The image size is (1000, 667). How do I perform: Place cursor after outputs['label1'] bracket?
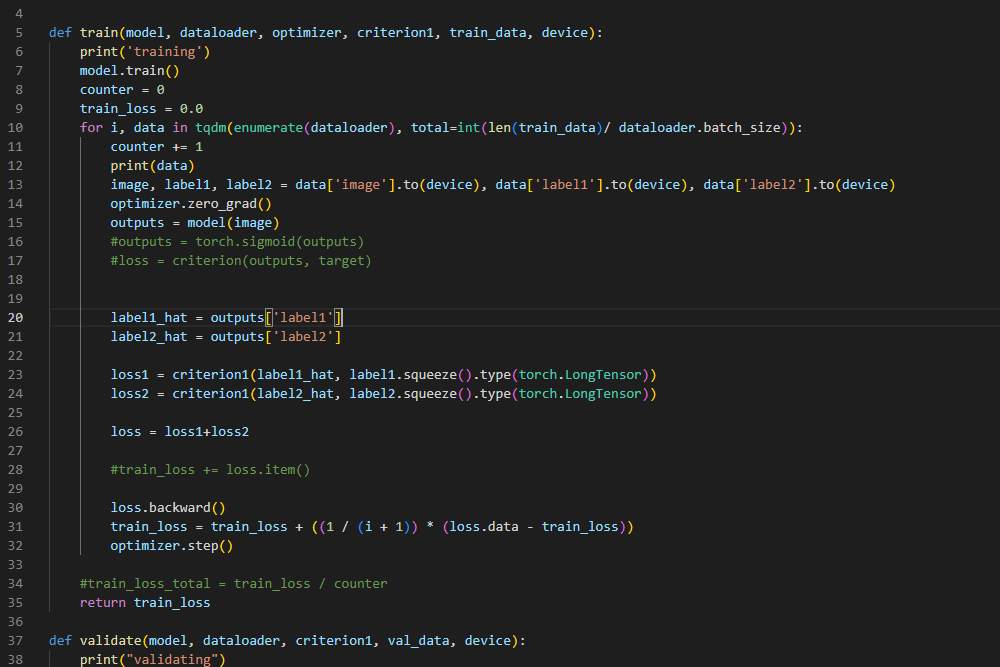pos(344,318)
